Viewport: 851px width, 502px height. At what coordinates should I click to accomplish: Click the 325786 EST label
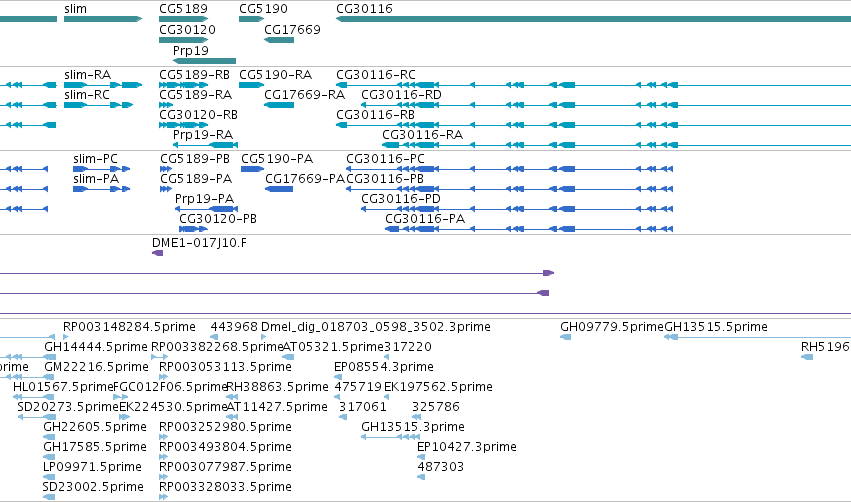435,408
